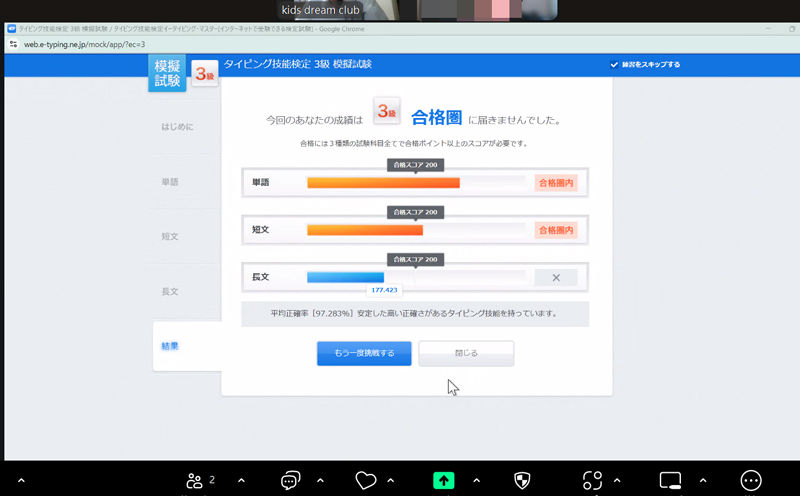Open the host tools shield icon
This screenshot has height=496, width=800.
point(521,480)
